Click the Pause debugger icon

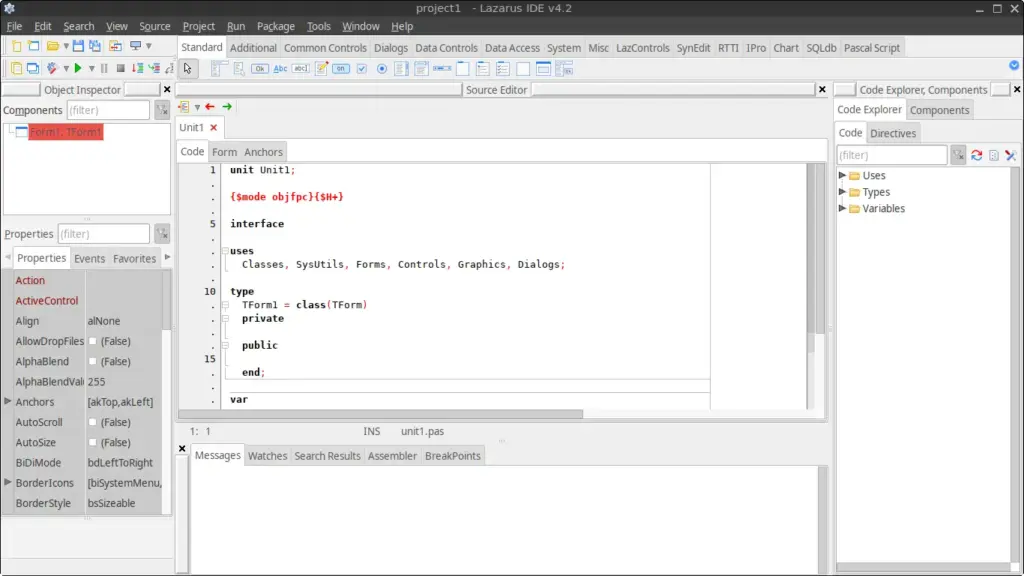pyautogui.click(x=104, y=69)
